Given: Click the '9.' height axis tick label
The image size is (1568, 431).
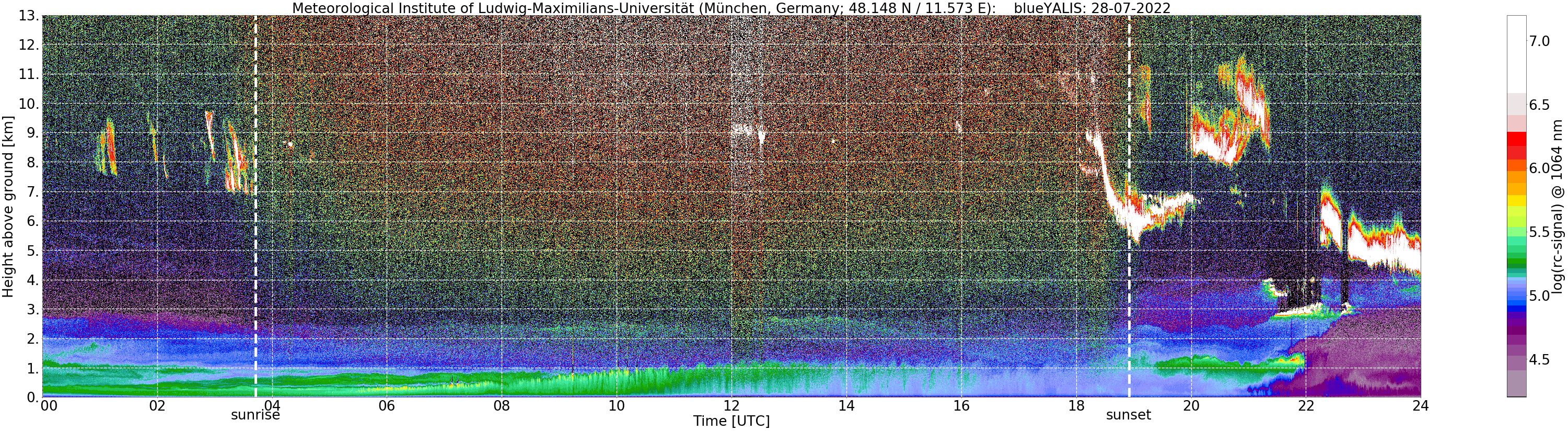Looking at the screenshot, I should 32,133.
